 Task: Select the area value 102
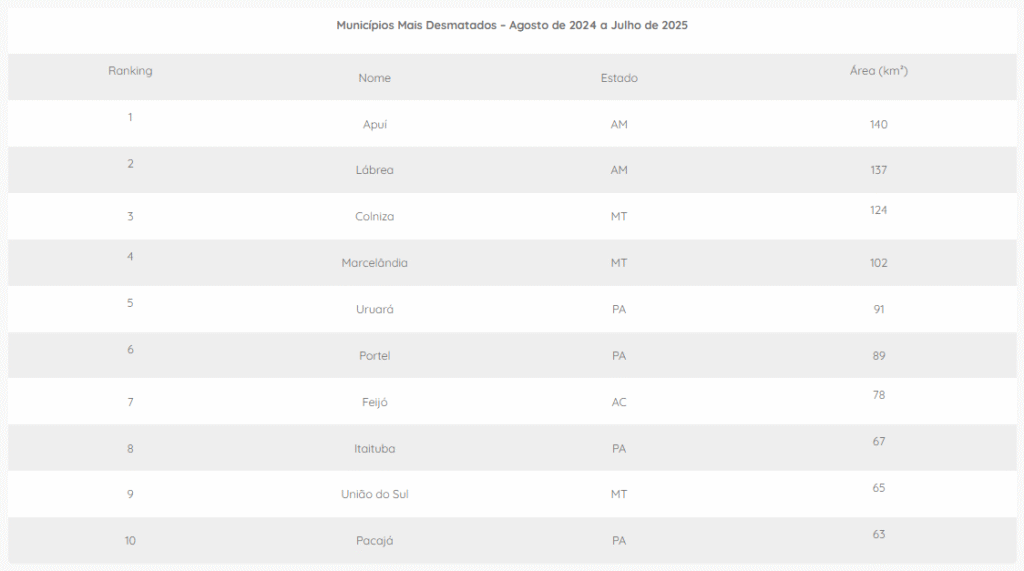(879, 263)
